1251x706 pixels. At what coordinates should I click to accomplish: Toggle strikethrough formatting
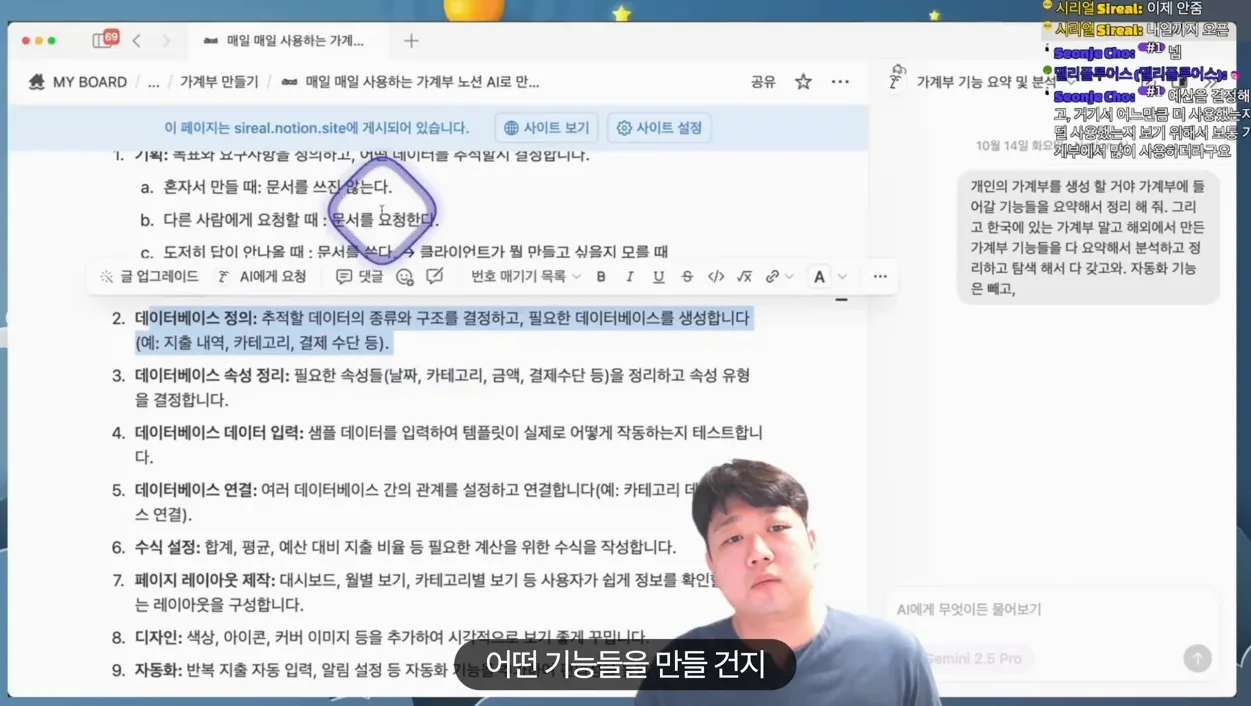pyautogui.click(x=687, y=277)
